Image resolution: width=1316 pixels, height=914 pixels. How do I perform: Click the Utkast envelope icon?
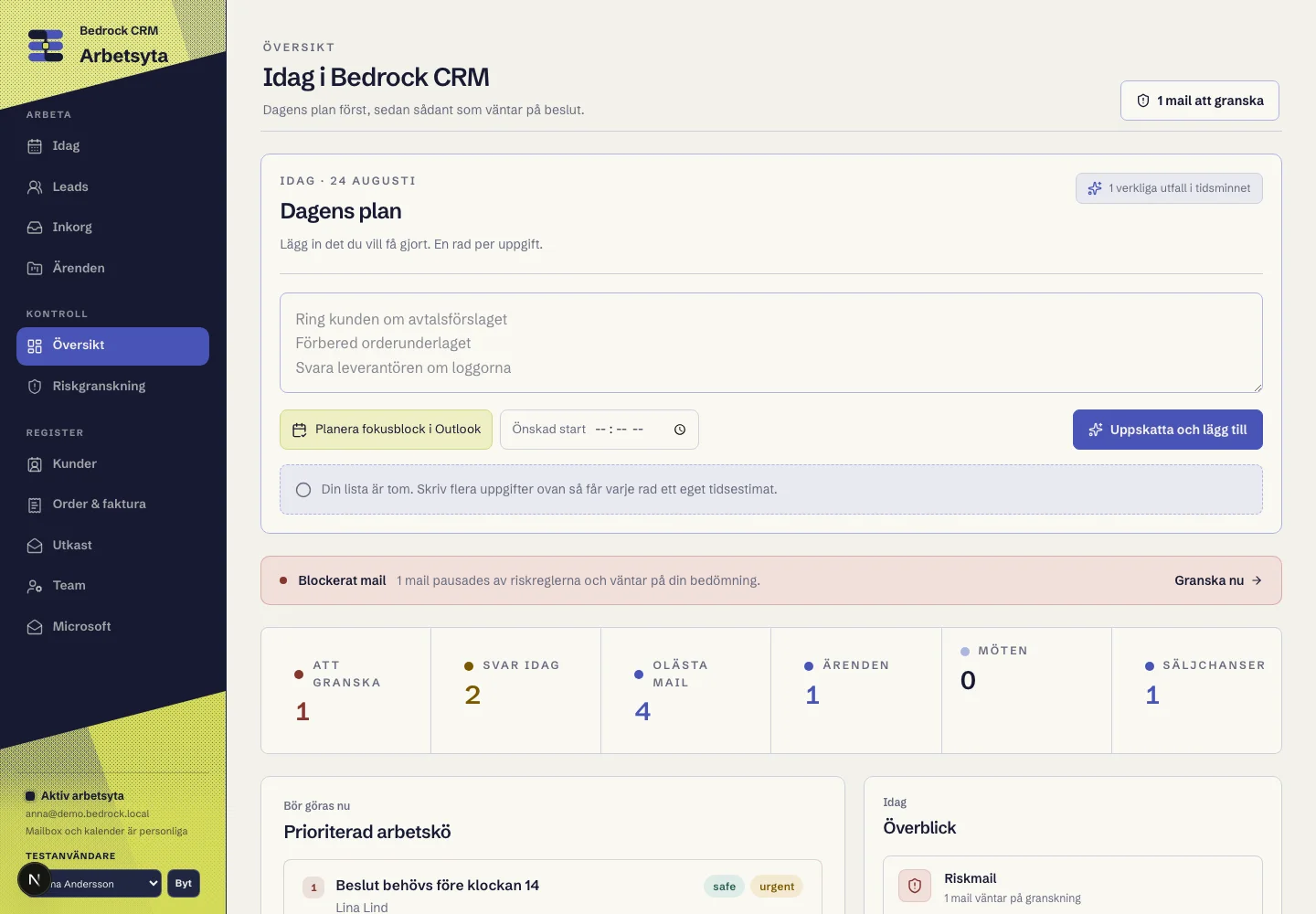(x=35, y=546)
